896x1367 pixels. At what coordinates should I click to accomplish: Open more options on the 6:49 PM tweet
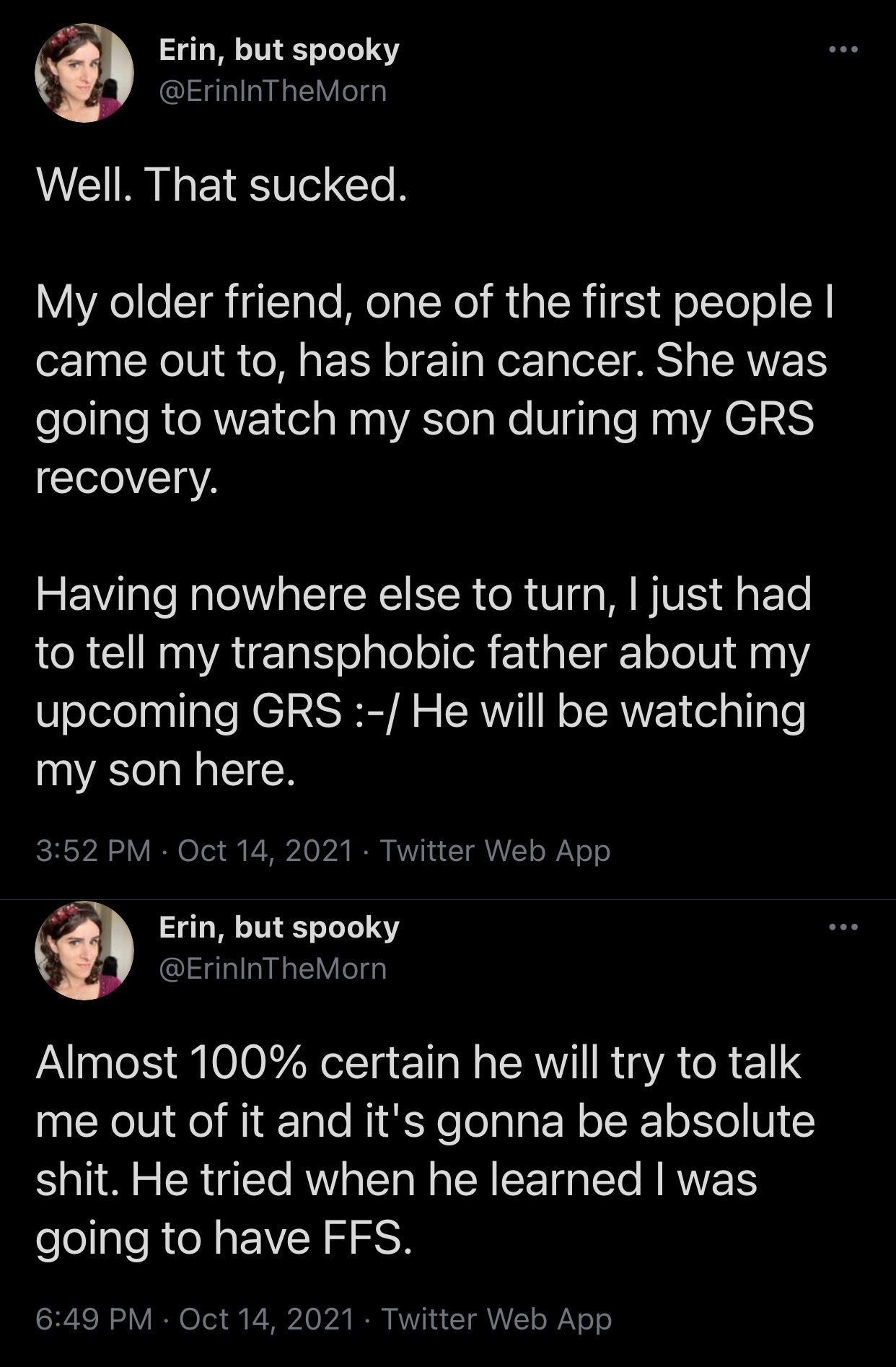(x=843, y=927)
